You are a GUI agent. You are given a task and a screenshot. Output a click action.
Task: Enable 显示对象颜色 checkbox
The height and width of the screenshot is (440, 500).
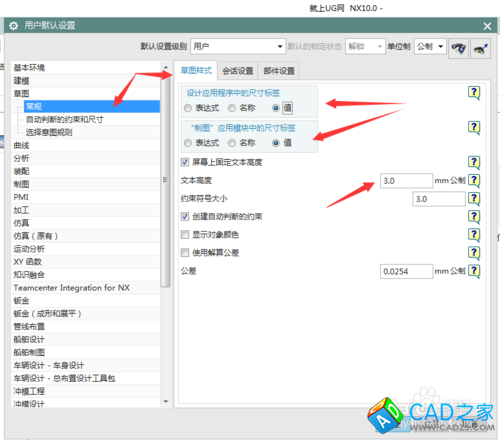(185, 235)
